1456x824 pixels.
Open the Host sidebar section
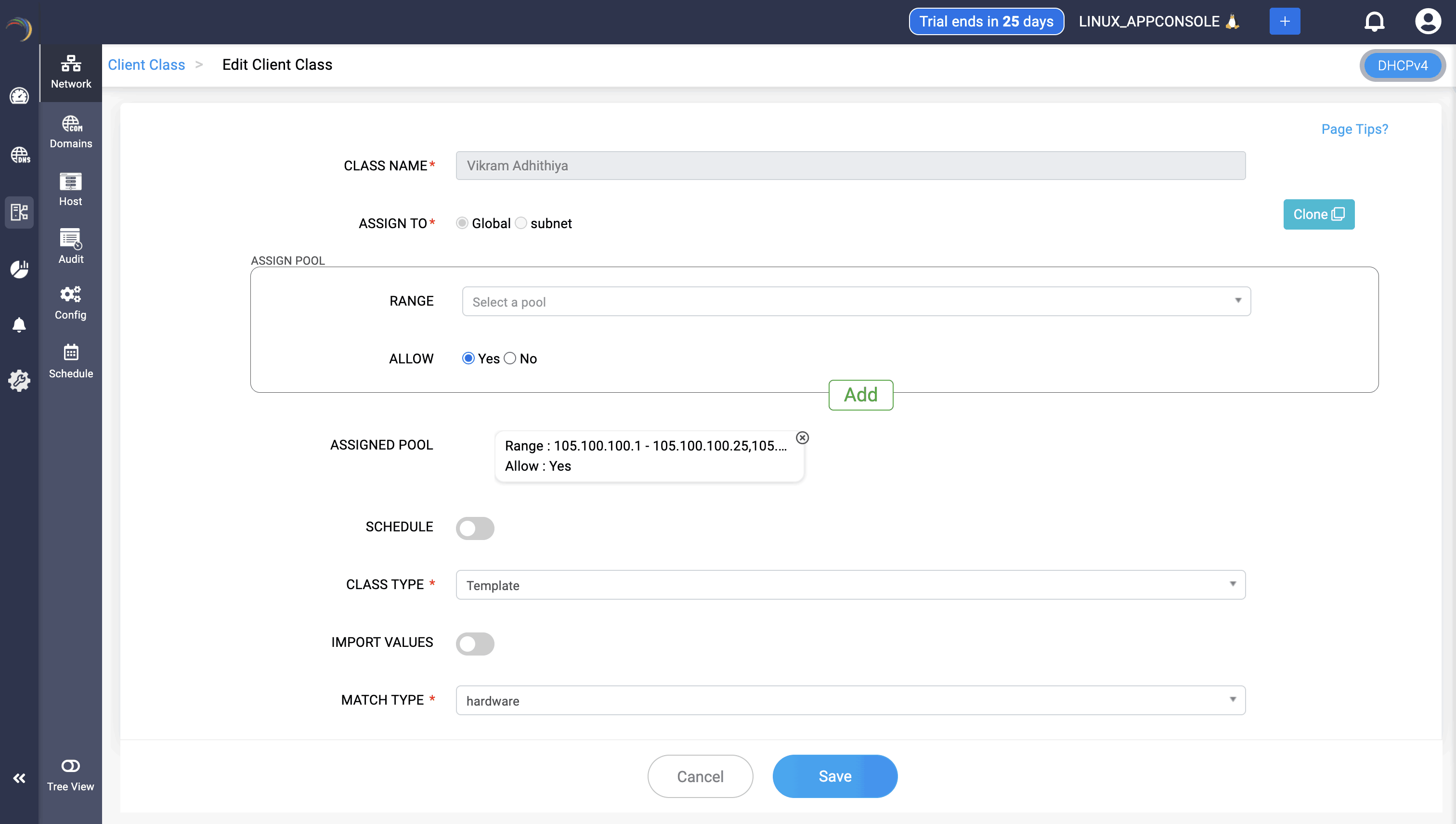[x=71, y=190]
